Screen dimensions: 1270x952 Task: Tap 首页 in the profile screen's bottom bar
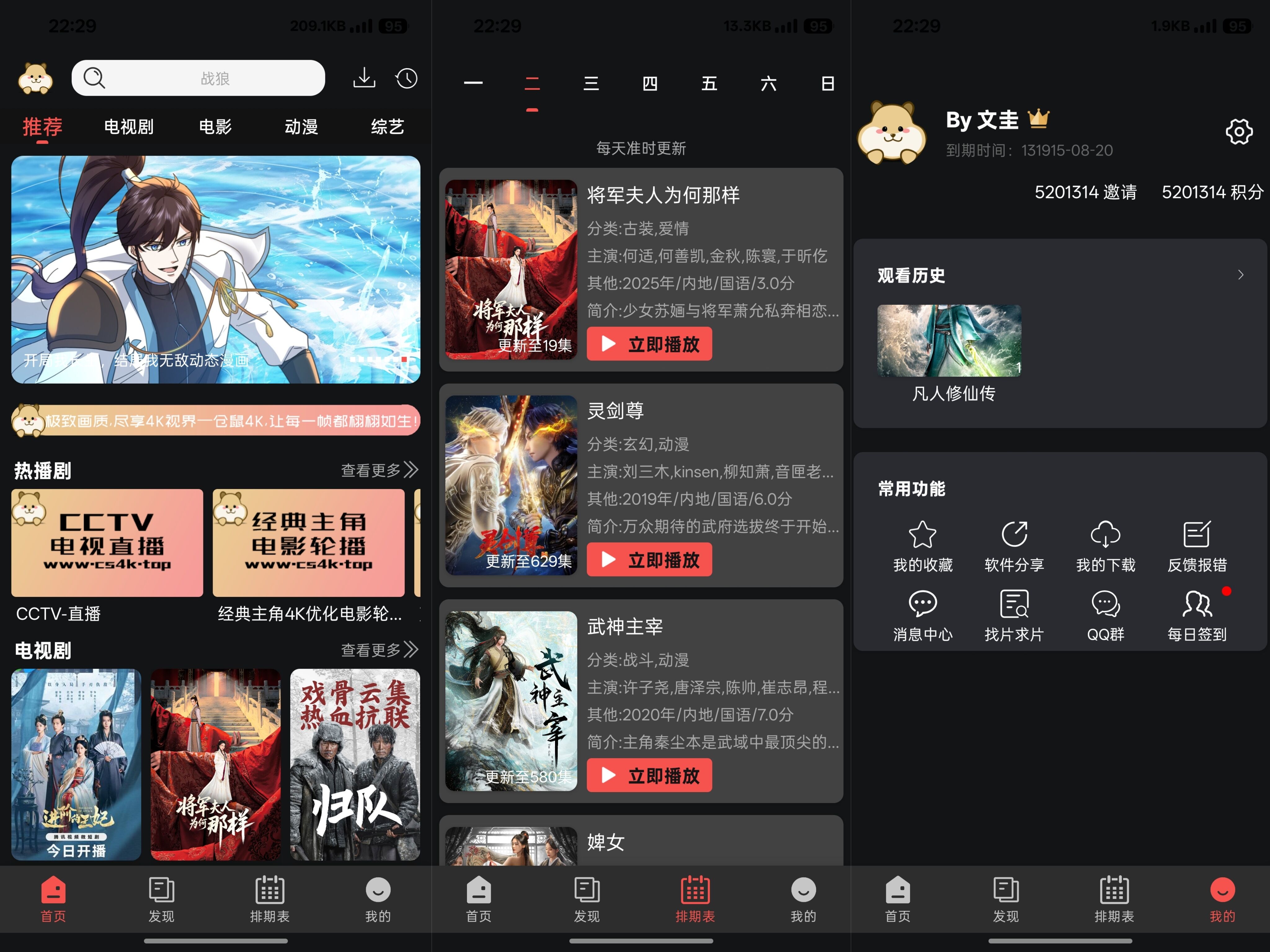click(x=898, y=899)
